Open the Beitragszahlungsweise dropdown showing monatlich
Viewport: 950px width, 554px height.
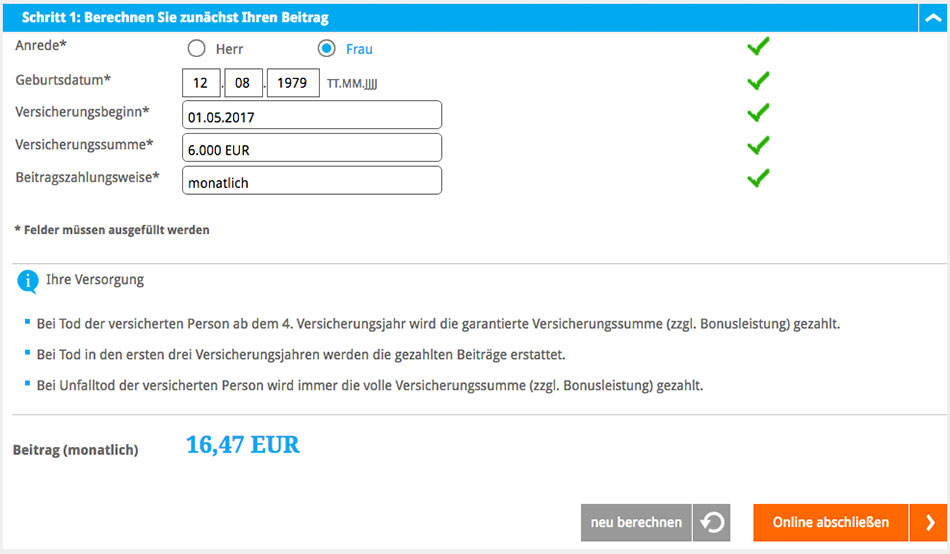[x=312, y=181]
